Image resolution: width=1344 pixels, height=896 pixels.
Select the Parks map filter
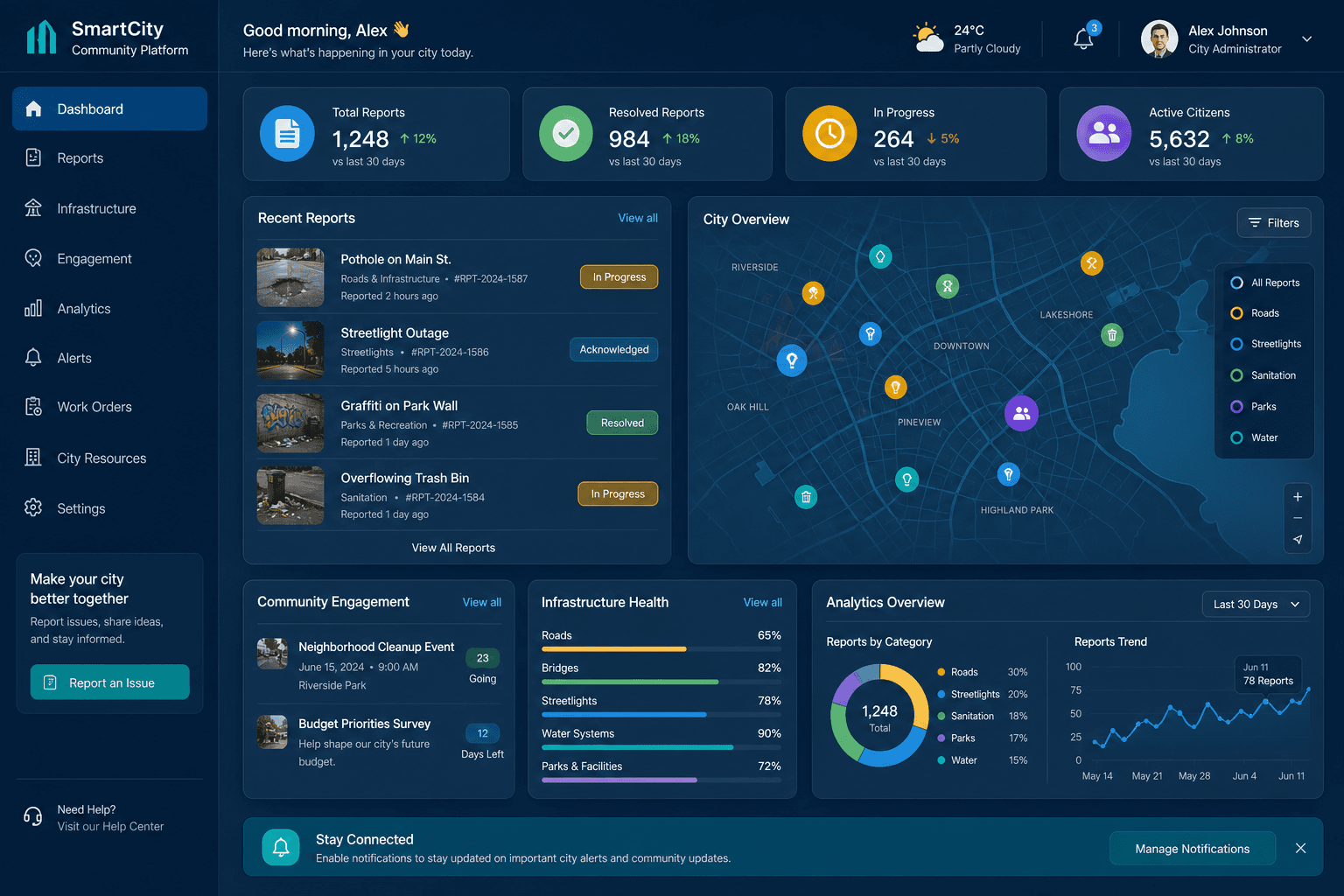point(1253,407)
